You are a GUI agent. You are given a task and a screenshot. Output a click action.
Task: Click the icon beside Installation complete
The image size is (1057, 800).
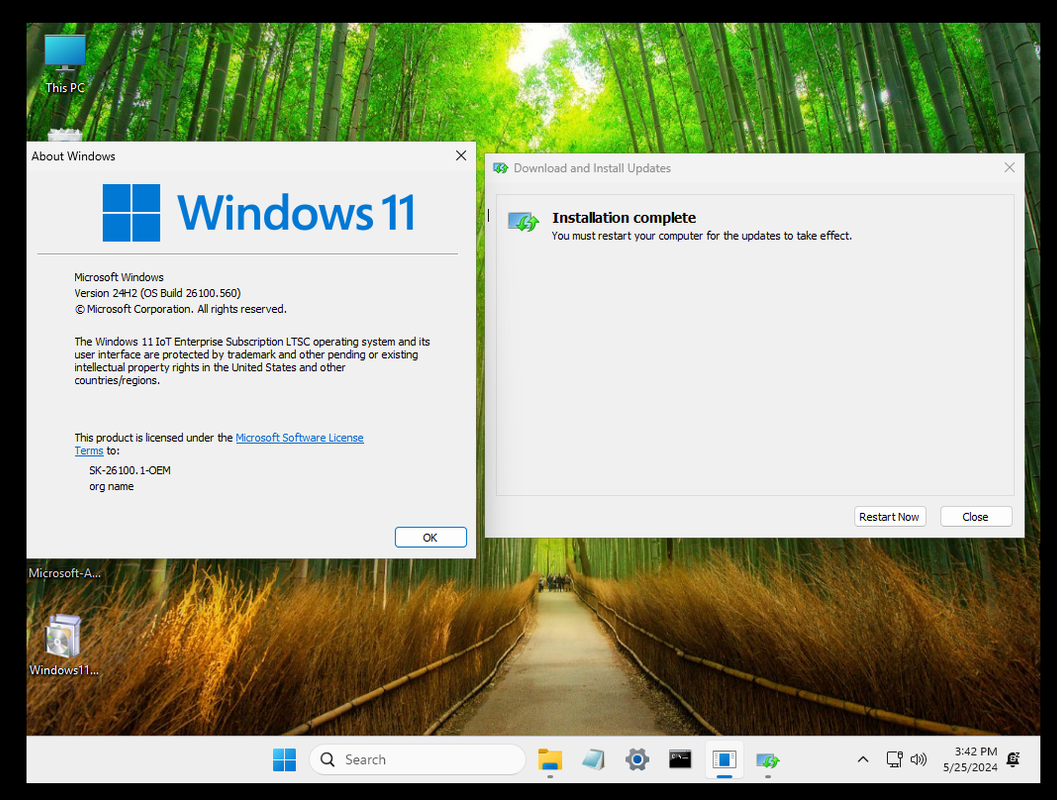coord(523,222)
